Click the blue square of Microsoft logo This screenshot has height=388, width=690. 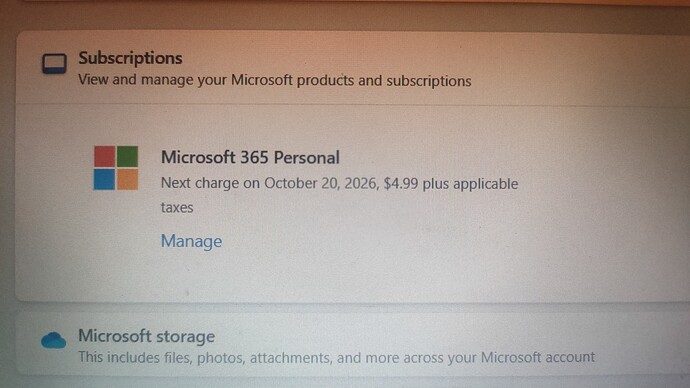pos(104,179)
